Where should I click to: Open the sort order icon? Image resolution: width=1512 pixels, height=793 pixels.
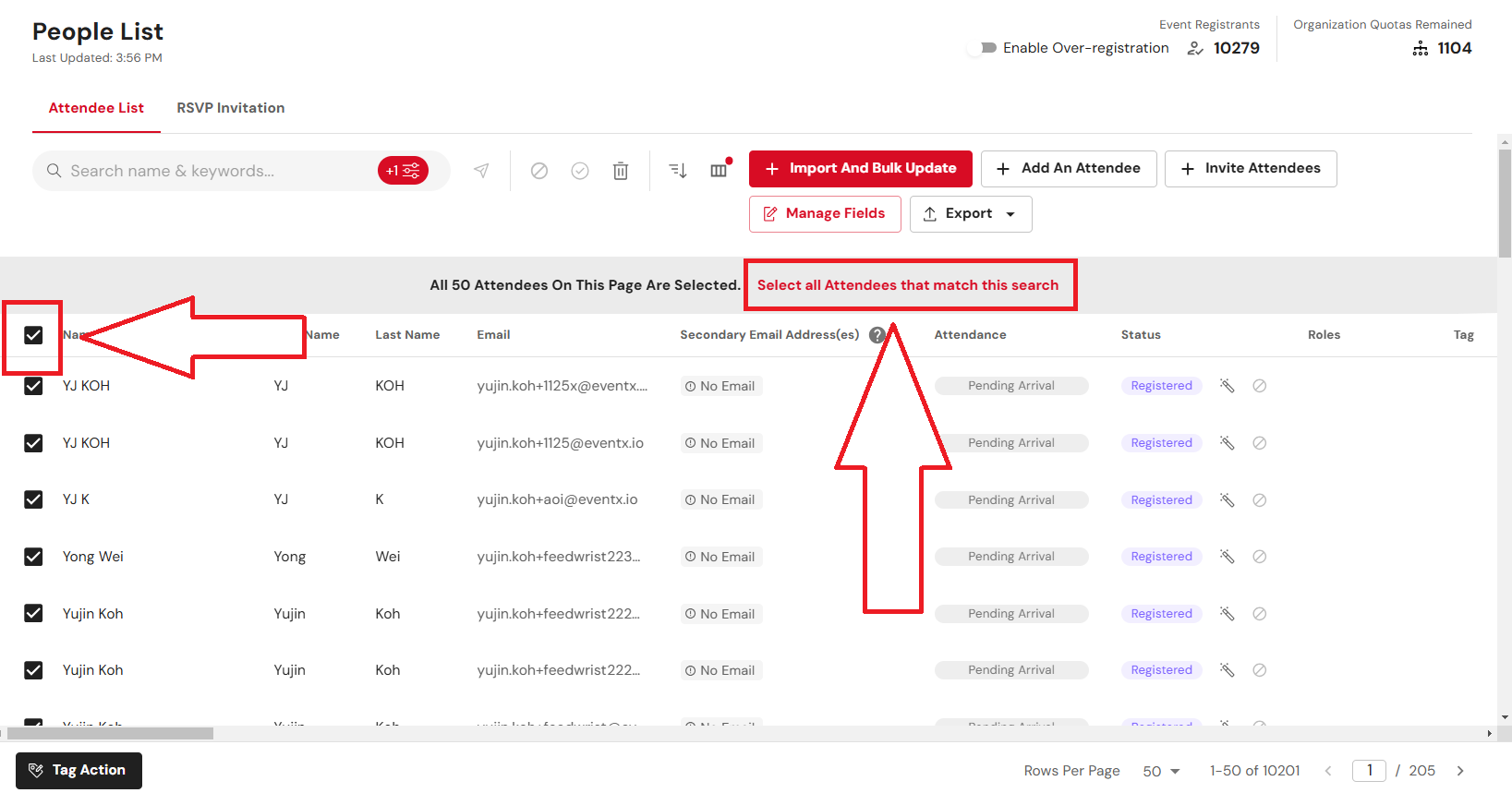click(x=678, y=171)
